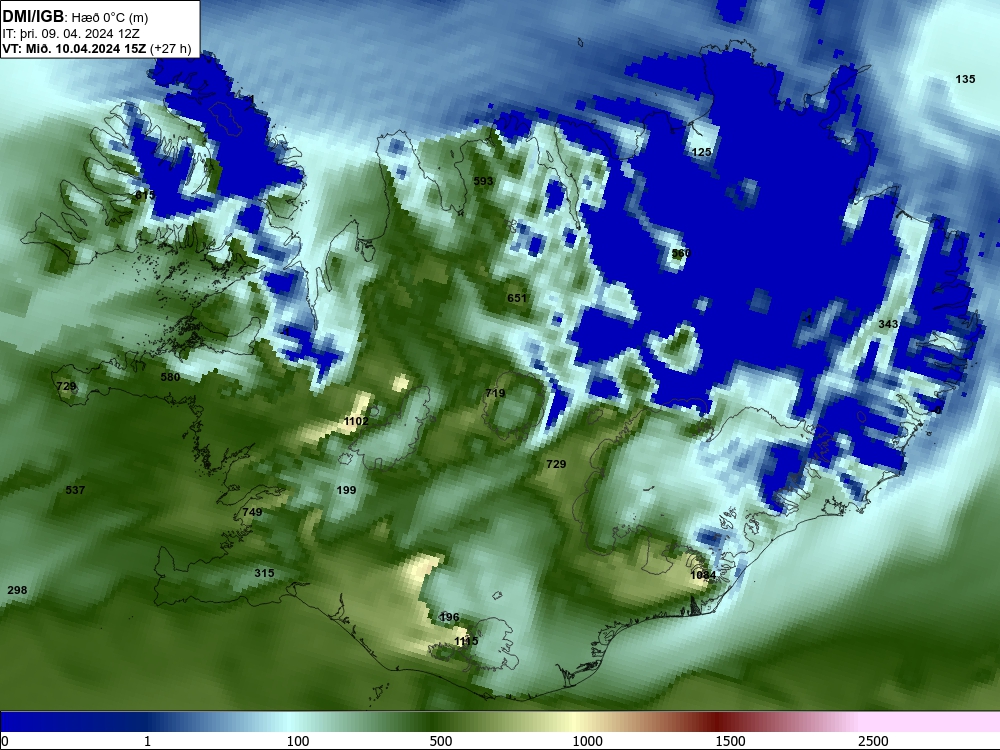
Task: Click the 1 label on the color scale
Action: click(x=147, y=741)
